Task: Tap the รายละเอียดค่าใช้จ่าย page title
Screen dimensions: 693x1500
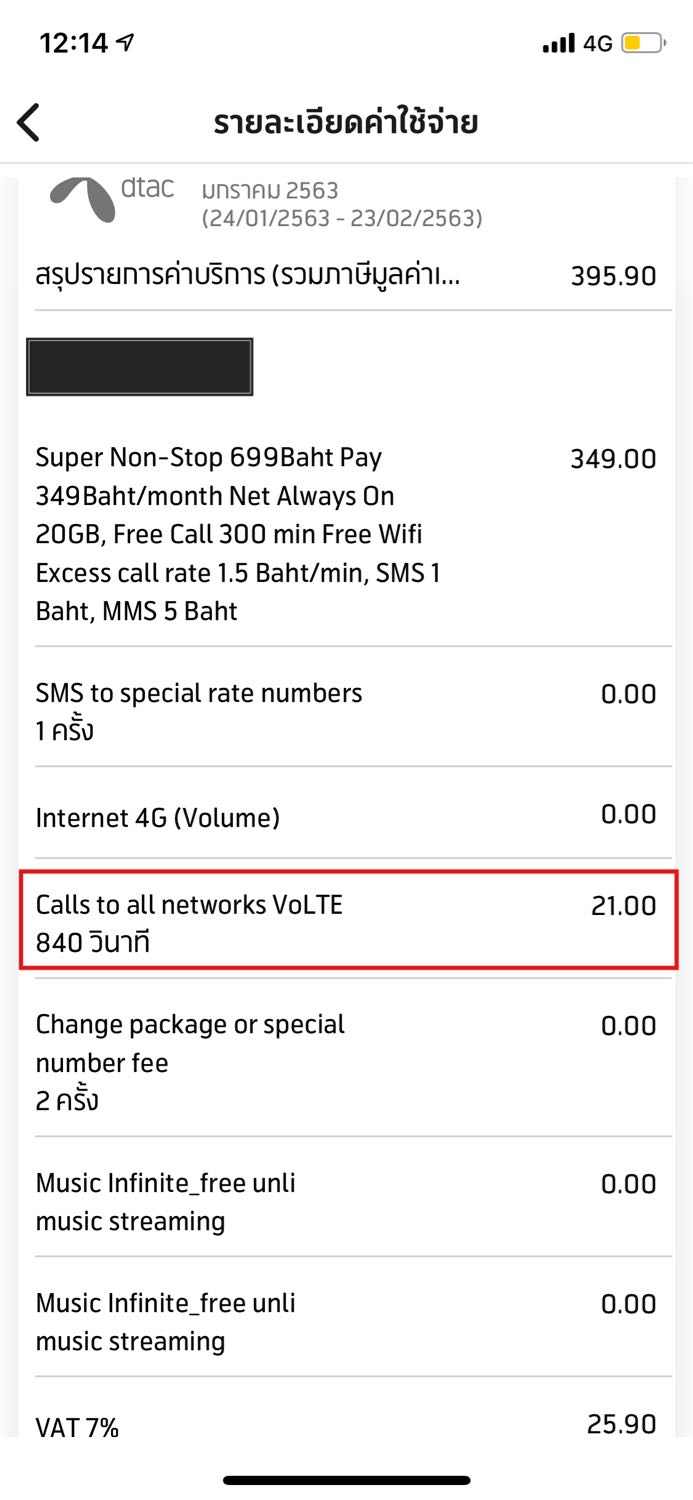Action: pos(346,123)
